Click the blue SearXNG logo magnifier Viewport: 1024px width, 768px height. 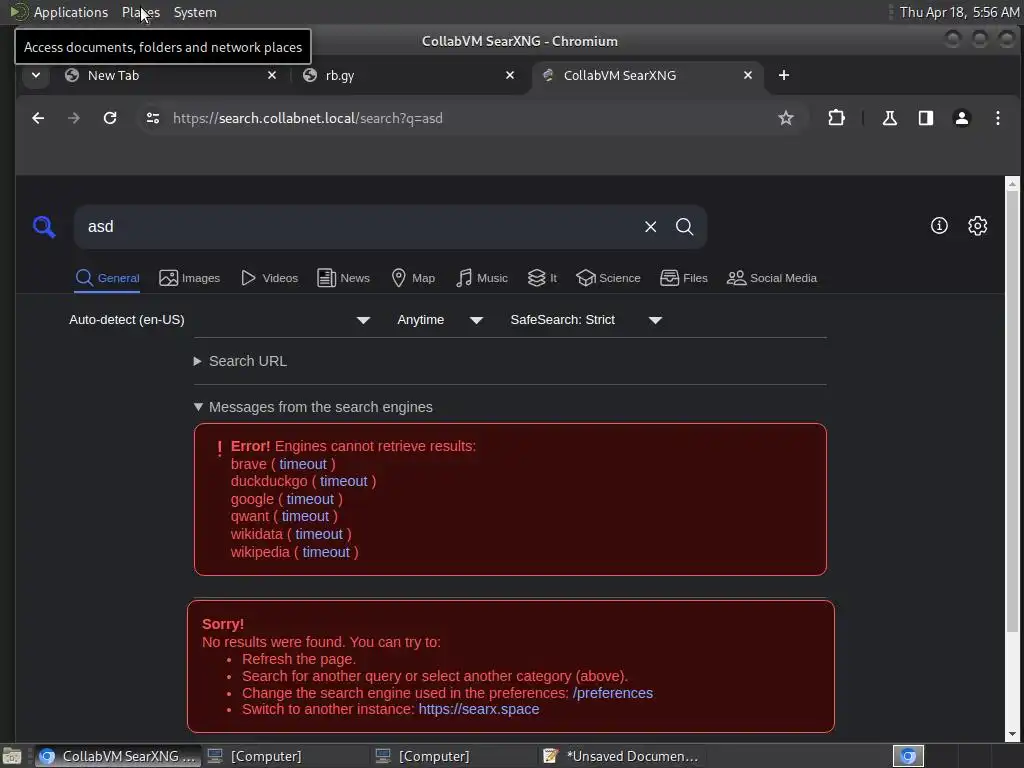[44, 227]
